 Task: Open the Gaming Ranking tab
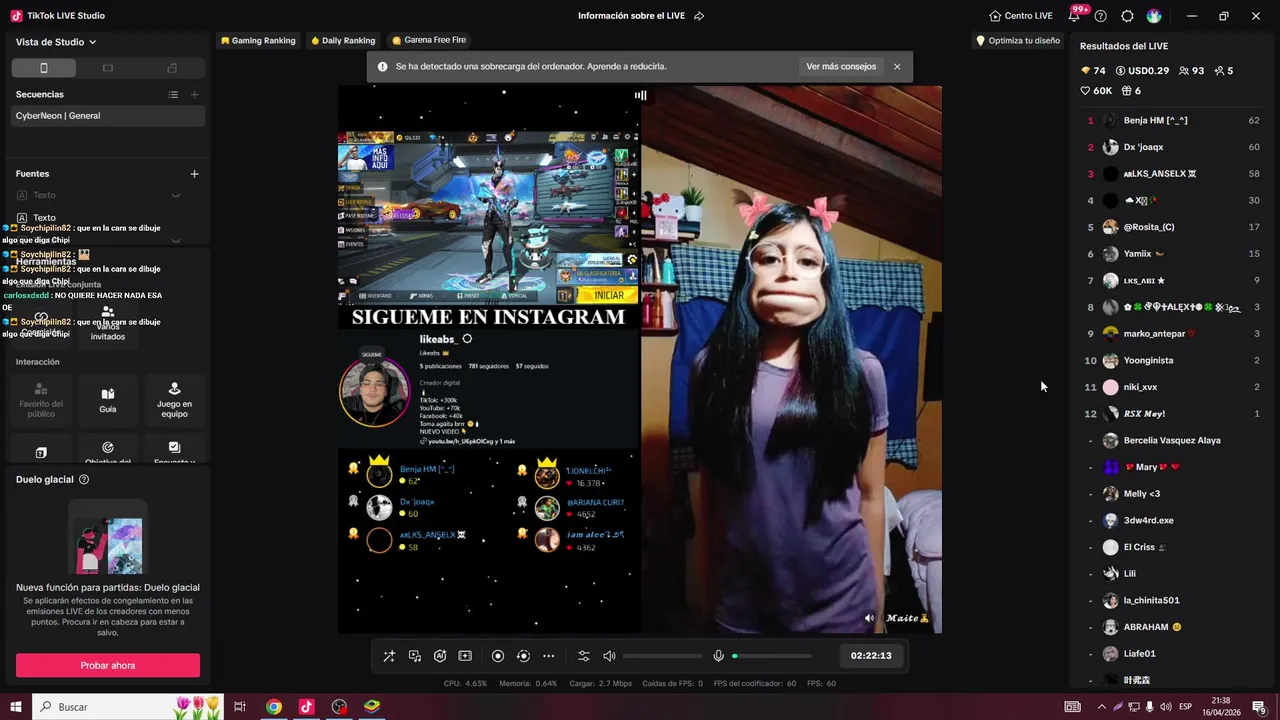point(258,41)
